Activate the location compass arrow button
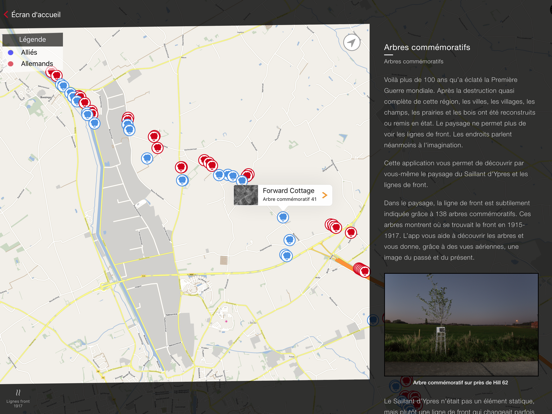Screen dimensions: 552x414 (x=351, y=43)
